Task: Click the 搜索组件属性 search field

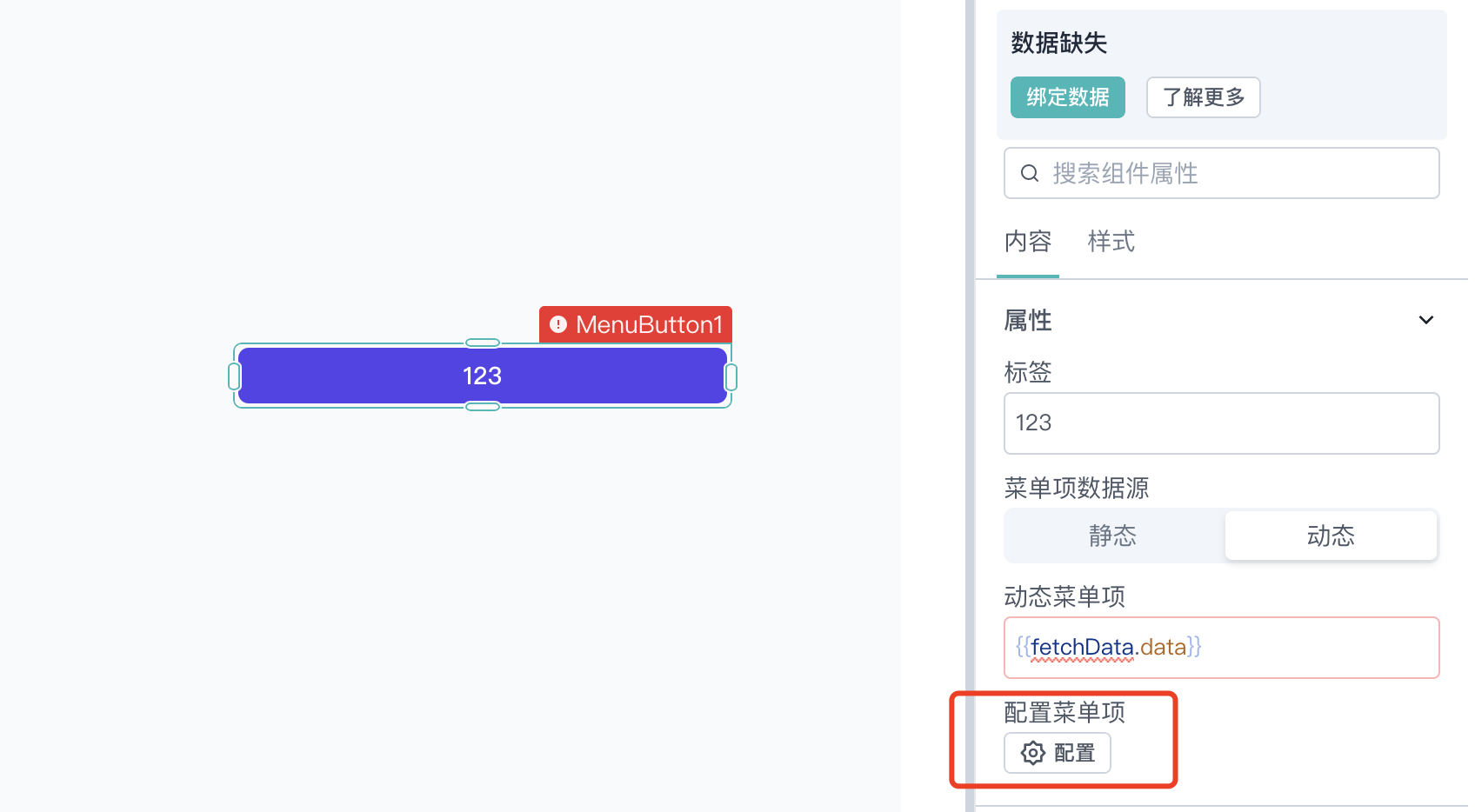Action: pyautogui.click(x=1222, y=173)
